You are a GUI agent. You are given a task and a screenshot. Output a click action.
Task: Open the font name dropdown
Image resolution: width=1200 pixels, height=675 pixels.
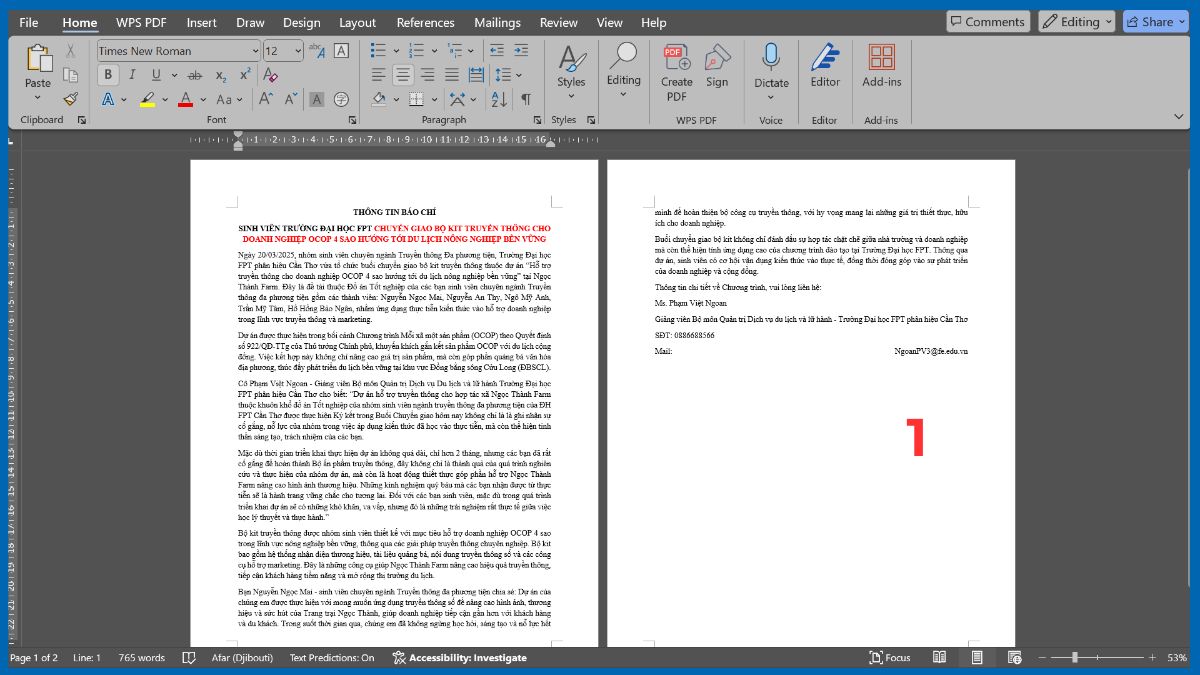[x=254, y=51]
